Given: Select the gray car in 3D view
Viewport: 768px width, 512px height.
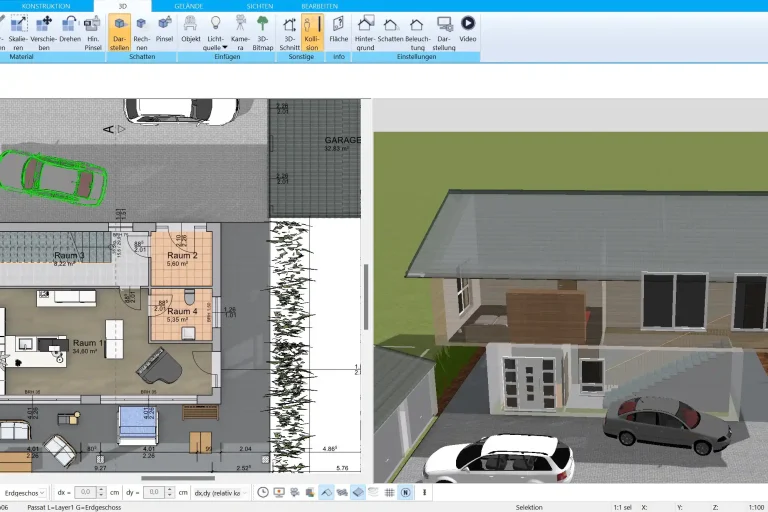Looking at the screenshot, I should tap(667, 424).
